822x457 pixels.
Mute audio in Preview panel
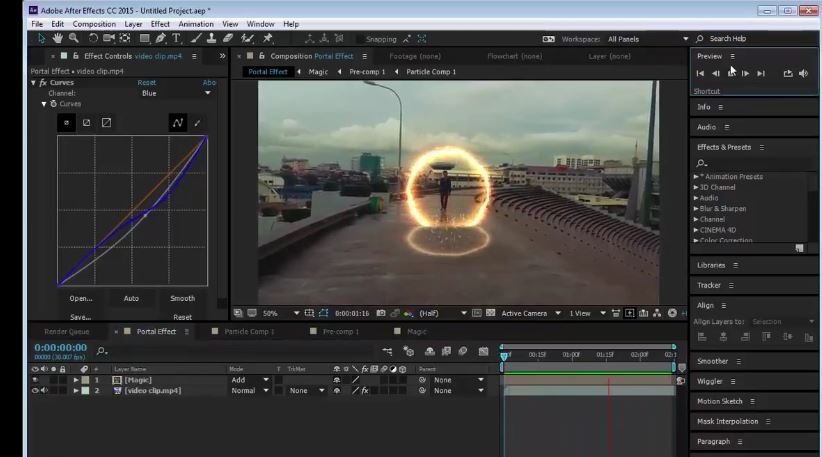click(804, 73)
